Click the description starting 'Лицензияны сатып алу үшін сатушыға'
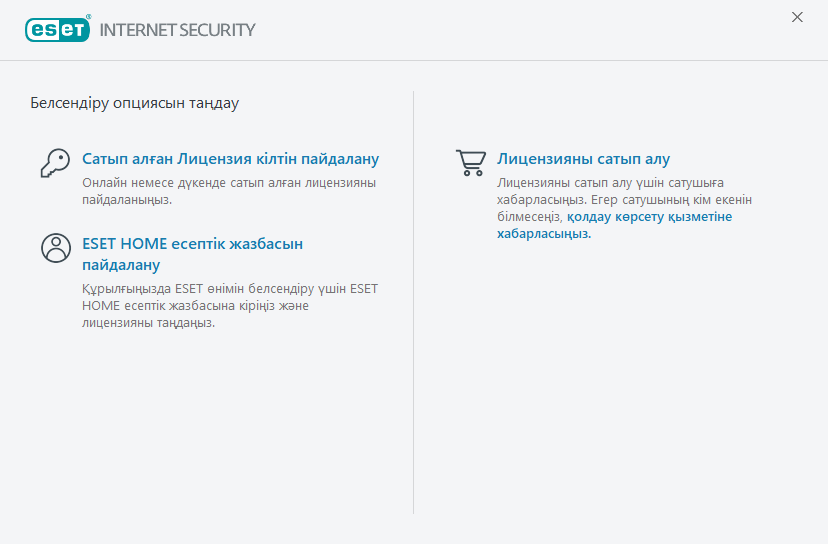Screen dimensions: 828x544 pyautogui.click(x=610, y=183)
